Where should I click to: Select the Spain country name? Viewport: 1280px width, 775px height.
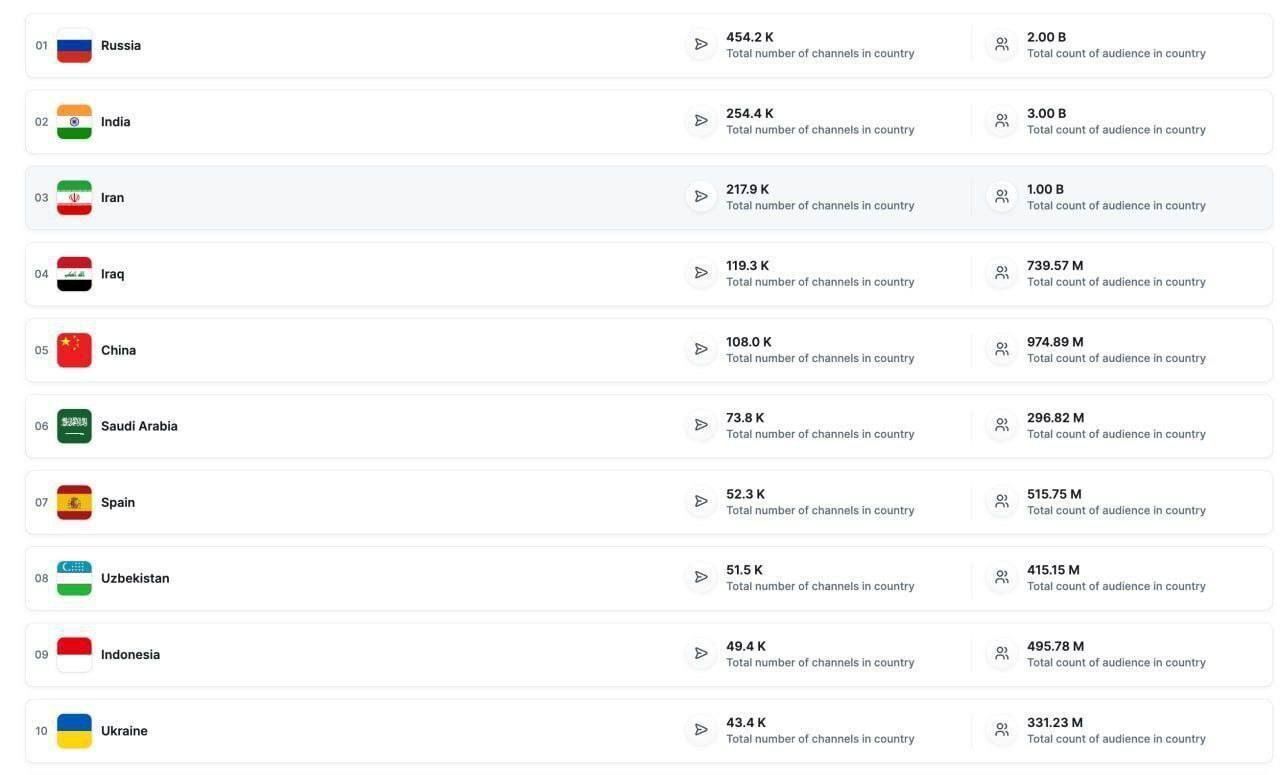(118, 502)
